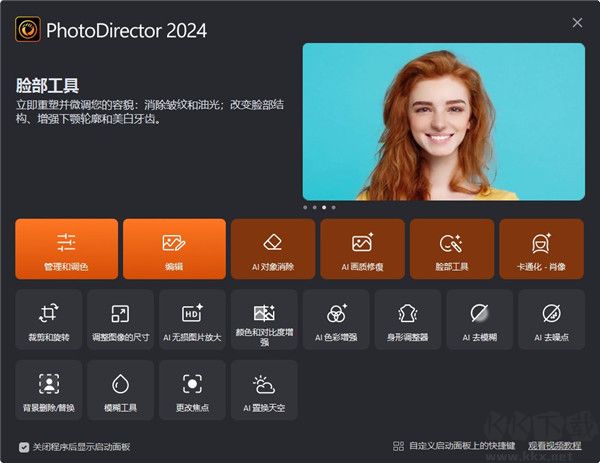Open AI 画质修復 tool
600x463 pixels.
click(362, 248)
